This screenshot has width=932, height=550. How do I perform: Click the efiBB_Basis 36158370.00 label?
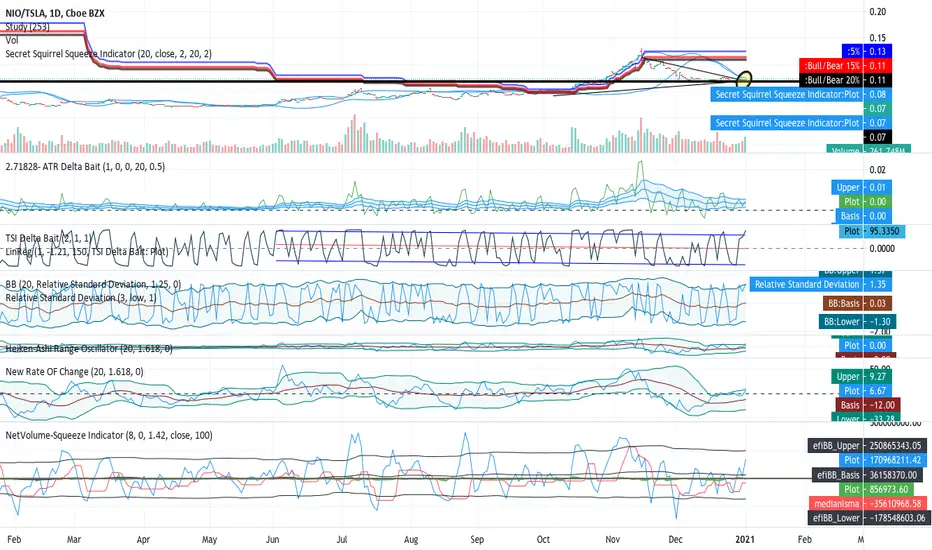(868, 475)
